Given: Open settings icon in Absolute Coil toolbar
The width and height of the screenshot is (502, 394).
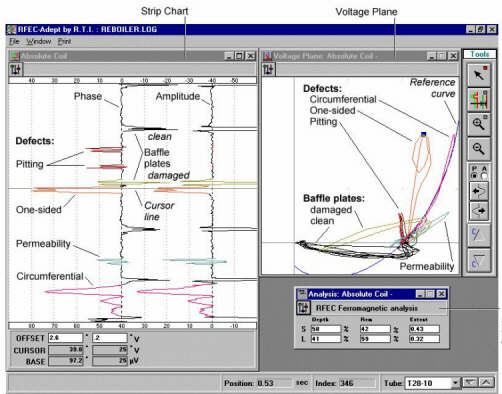Looking at the screenshot, I should coord(16,69).
